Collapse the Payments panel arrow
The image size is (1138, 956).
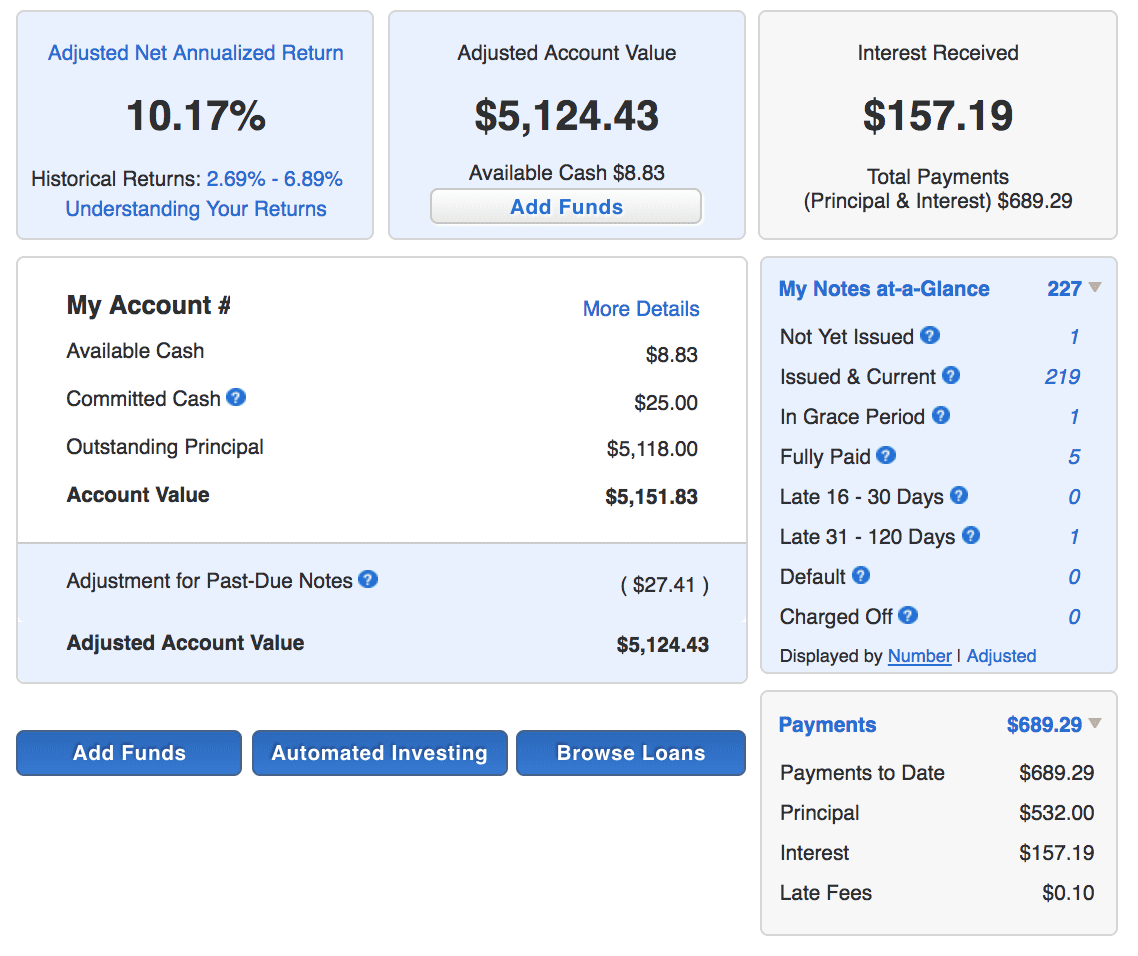tap(1095, 723)
